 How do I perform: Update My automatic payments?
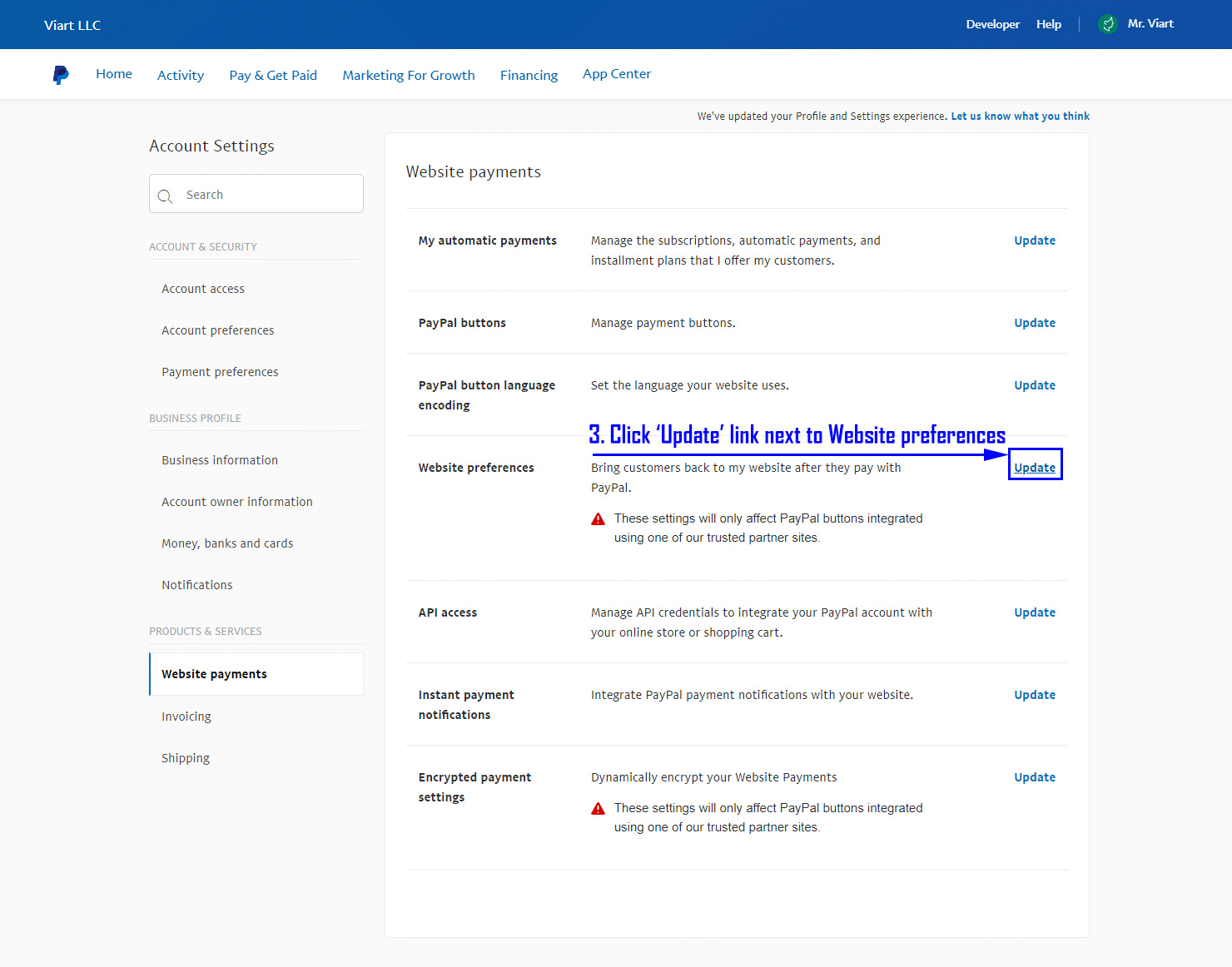tap(1035, 241)
